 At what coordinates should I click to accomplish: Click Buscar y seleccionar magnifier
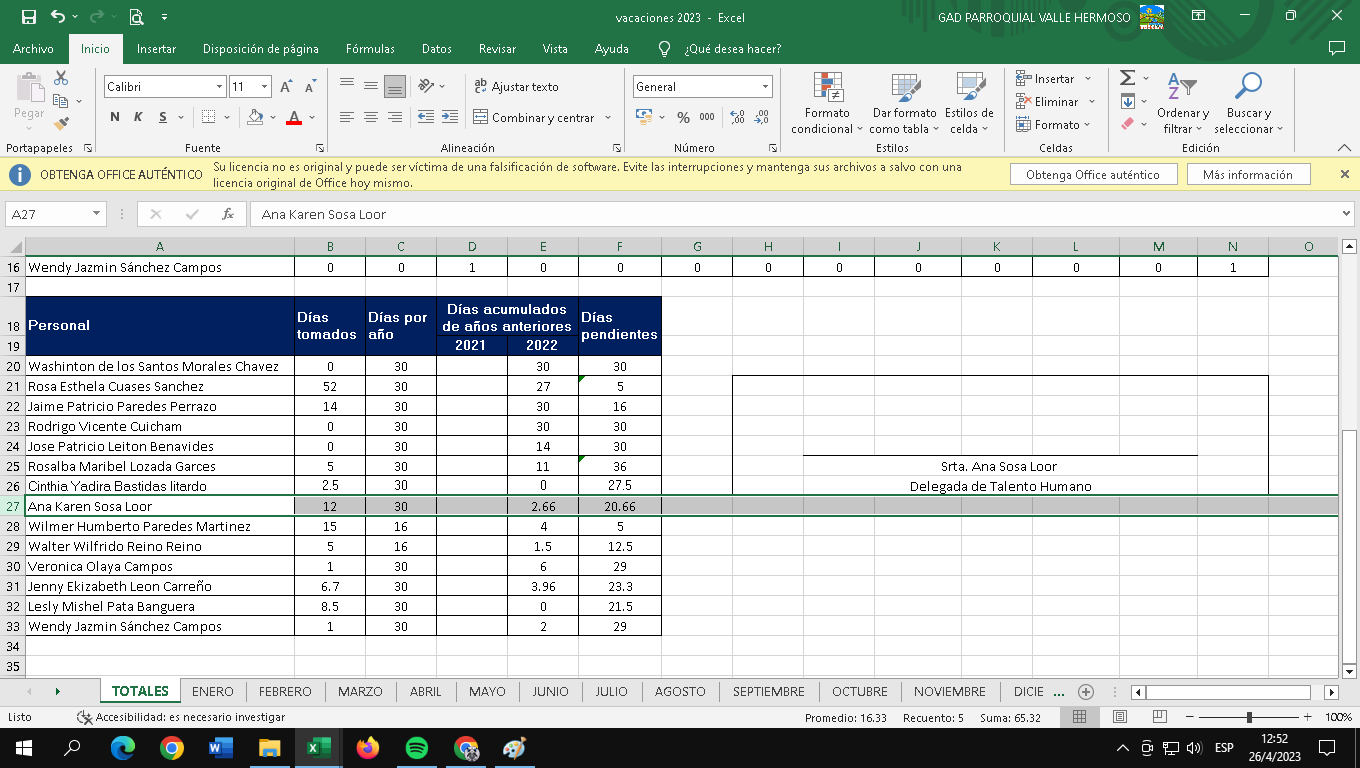point(1248,104)
